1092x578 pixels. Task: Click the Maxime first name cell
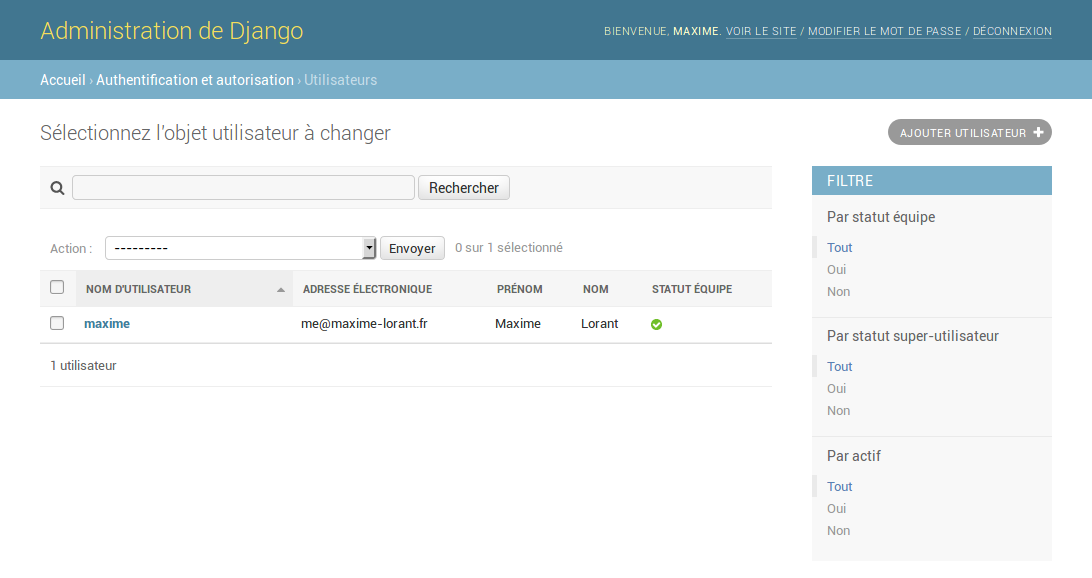[x=517, y=323]
